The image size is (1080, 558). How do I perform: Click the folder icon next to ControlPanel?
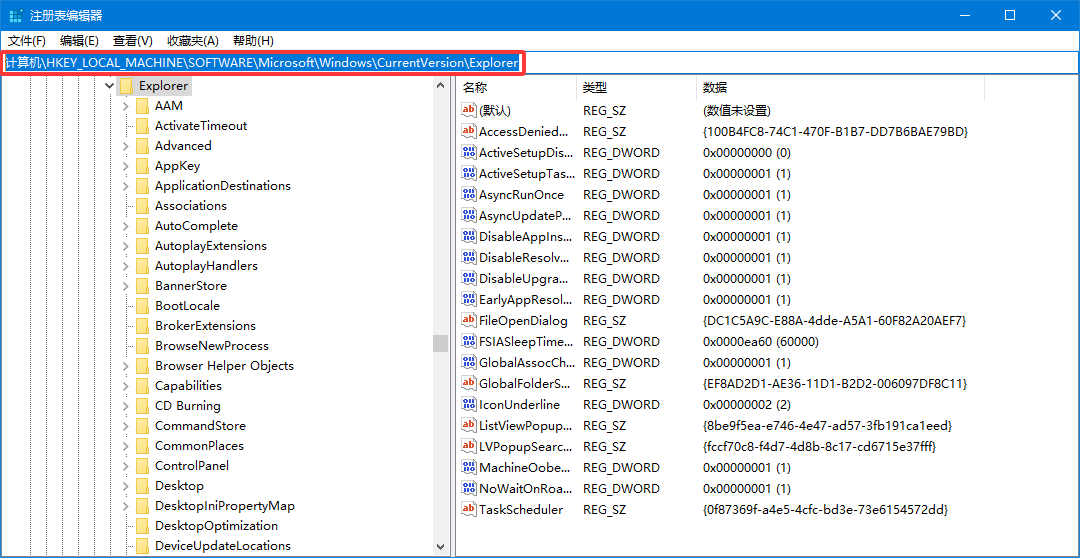[142, 466]
